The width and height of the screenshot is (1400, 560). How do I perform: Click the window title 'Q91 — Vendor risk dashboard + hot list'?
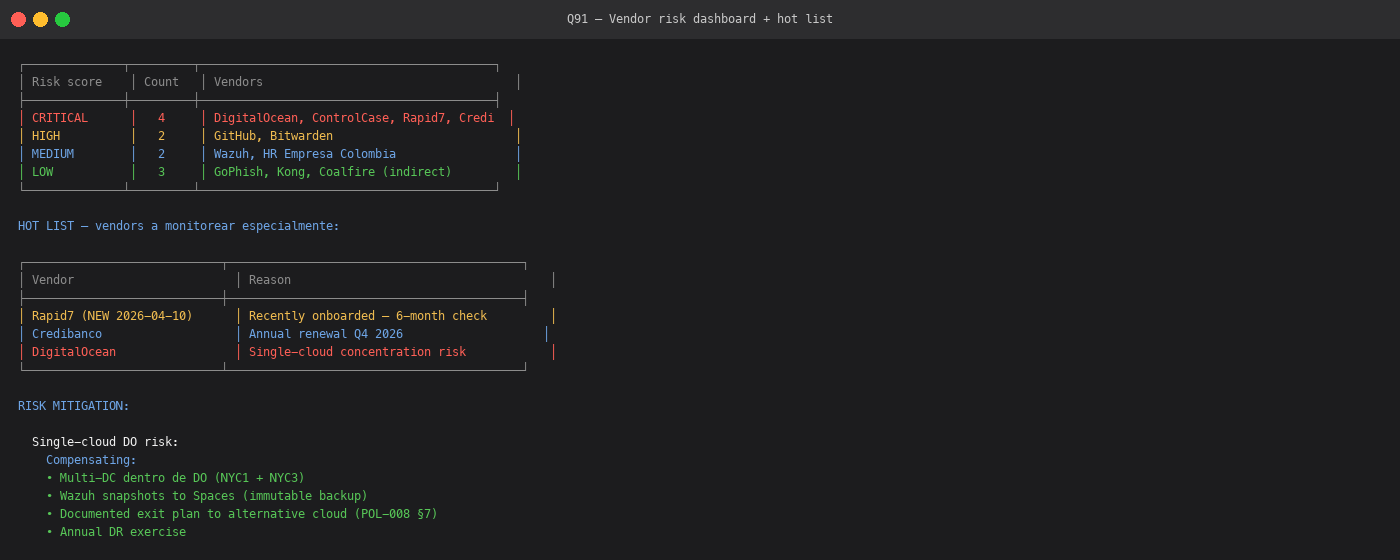coord(700,19)
